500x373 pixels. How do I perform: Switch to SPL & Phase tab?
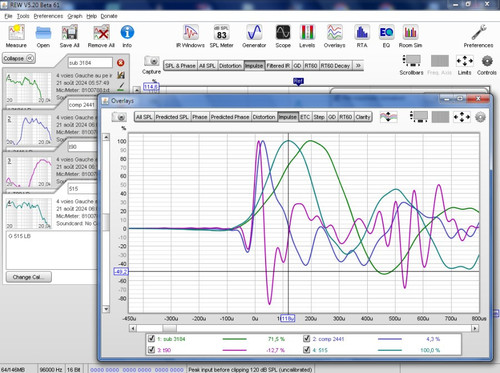(x=180, y=66)
